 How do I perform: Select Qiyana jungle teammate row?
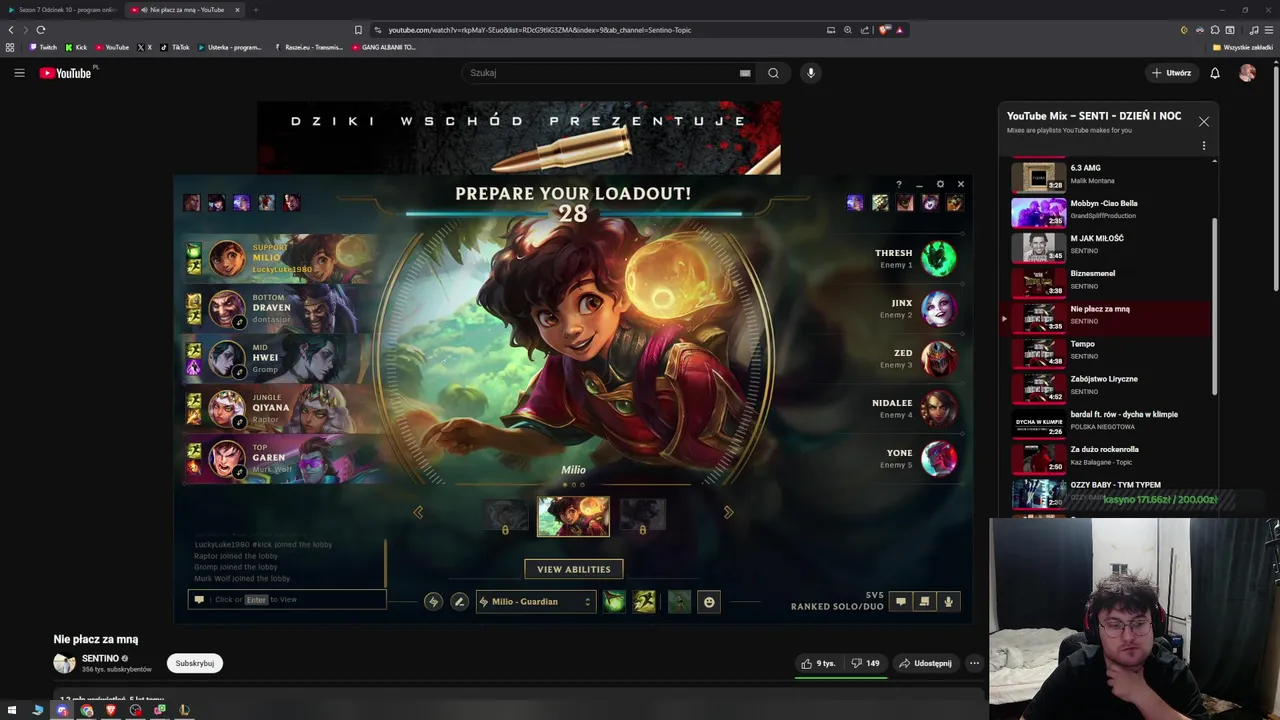point(280,409)
